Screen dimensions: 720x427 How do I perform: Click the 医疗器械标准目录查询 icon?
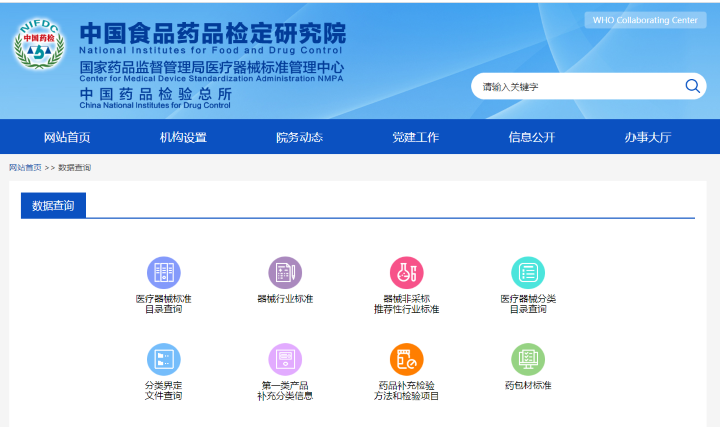[x=164, y=273]
